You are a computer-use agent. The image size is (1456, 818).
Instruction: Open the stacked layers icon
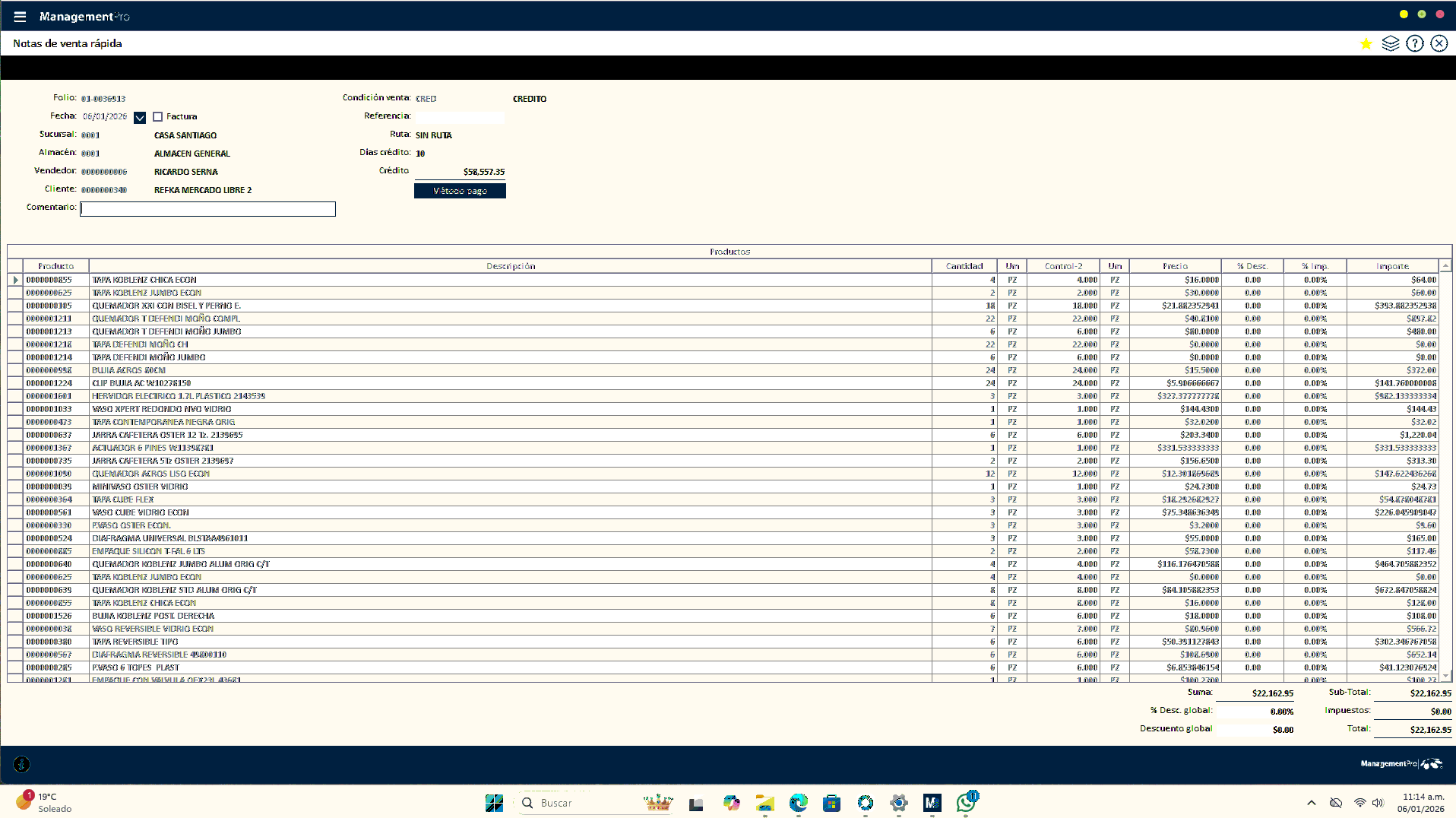(1390, 44)
